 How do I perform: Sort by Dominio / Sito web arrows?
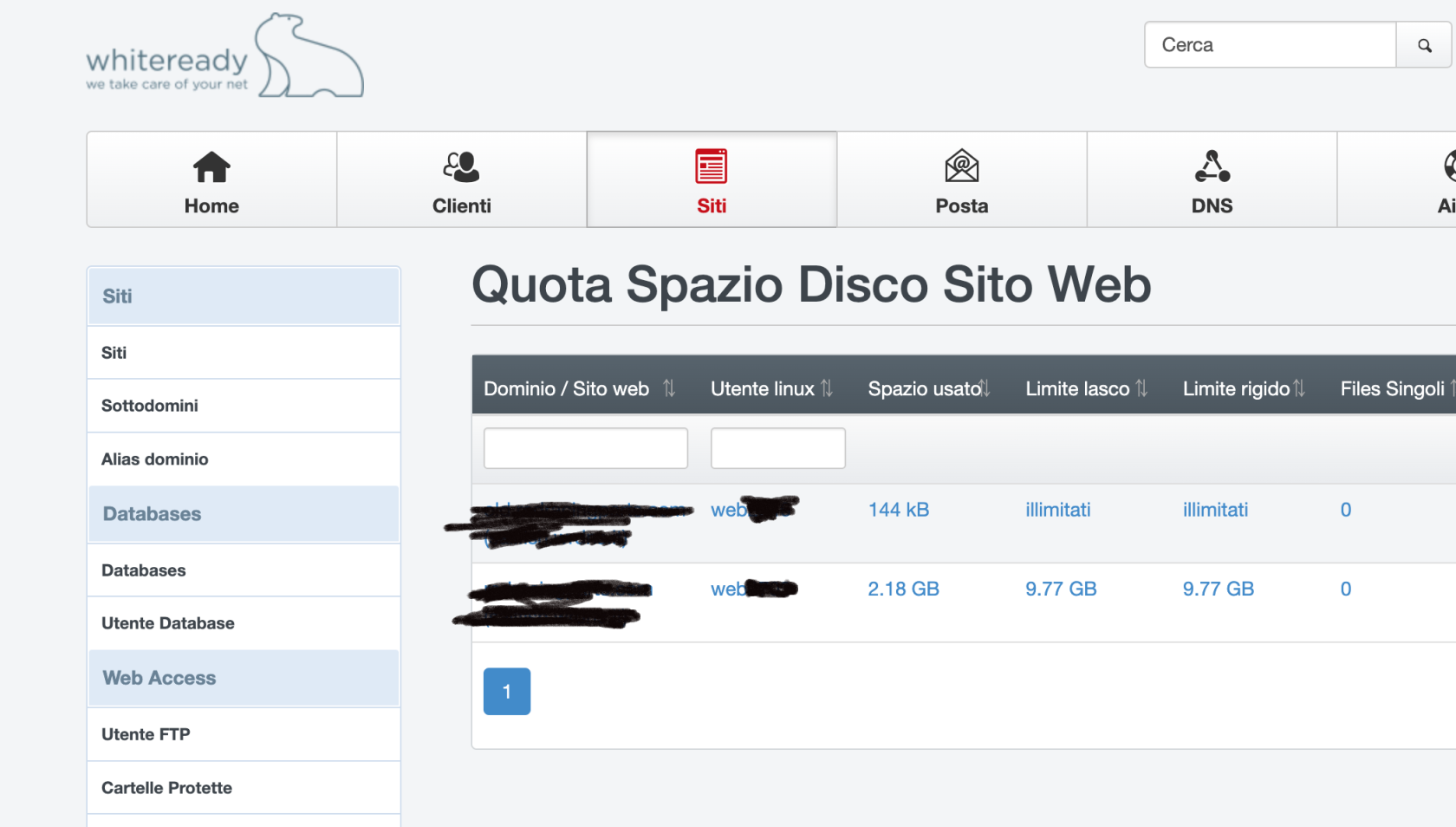click(669, 388)
